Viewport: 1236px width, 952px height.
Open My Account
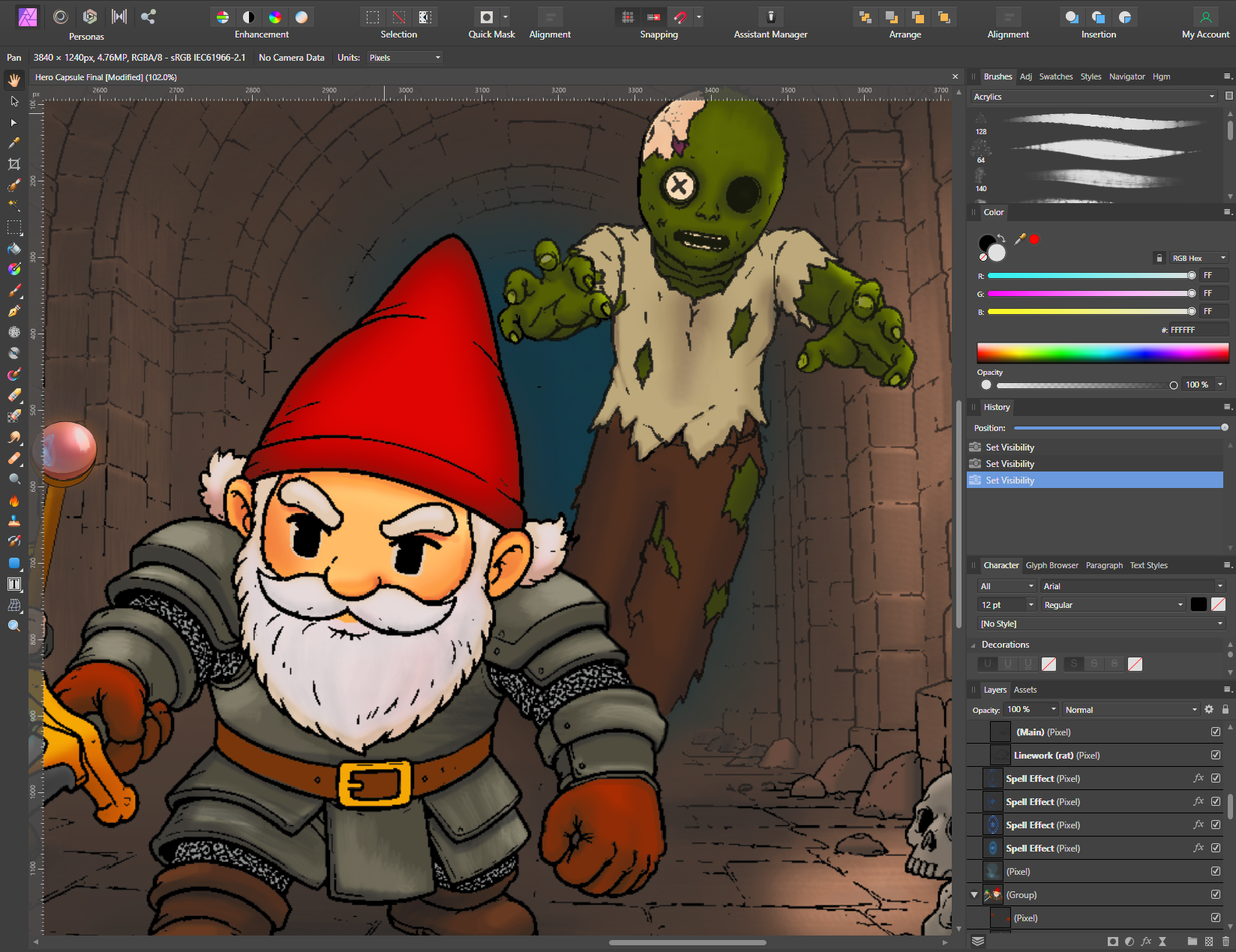coord(1205,22)
